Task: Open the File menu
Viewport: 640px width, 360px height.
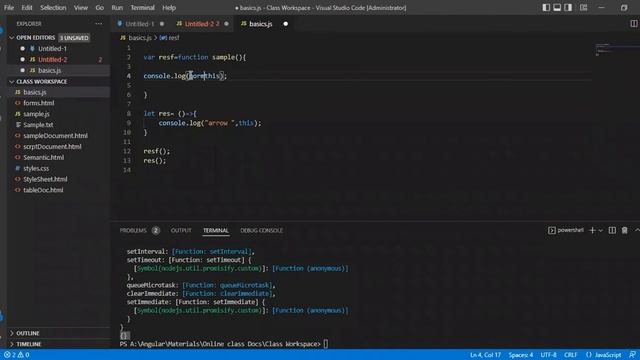Action: pos(9,8)
